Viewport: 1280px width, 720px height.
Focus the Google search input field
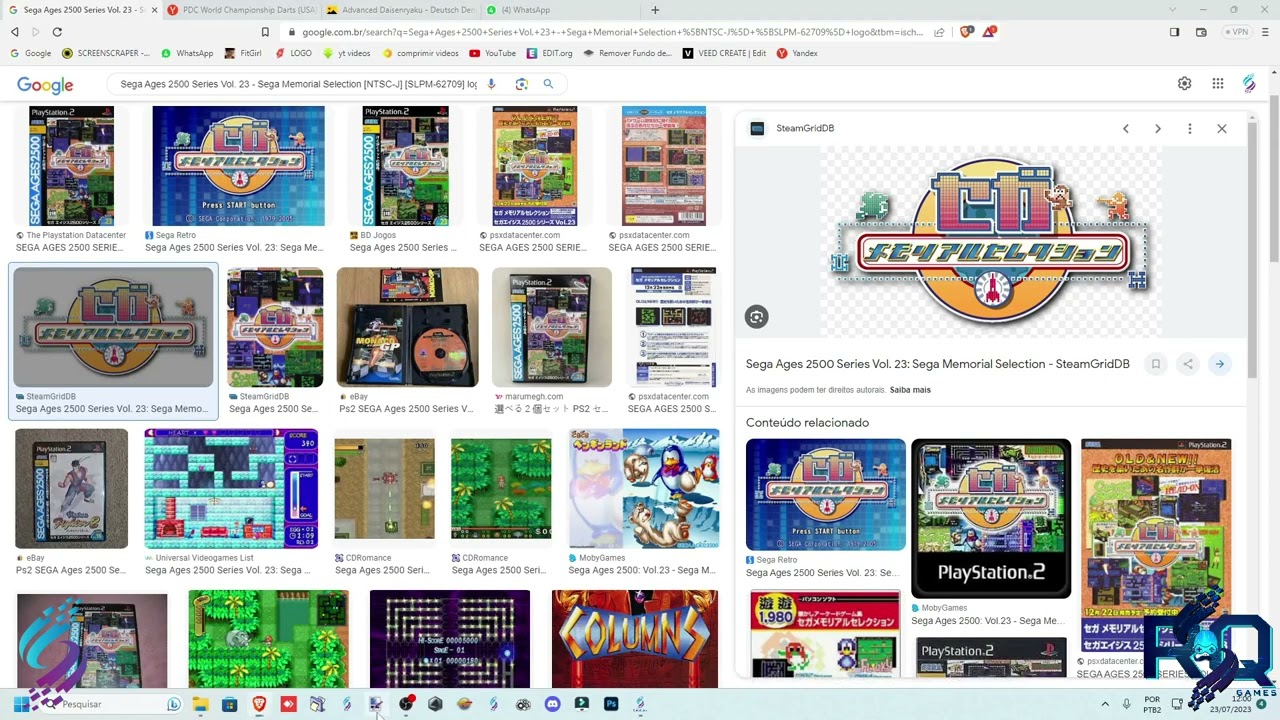(x=298, y=84)
